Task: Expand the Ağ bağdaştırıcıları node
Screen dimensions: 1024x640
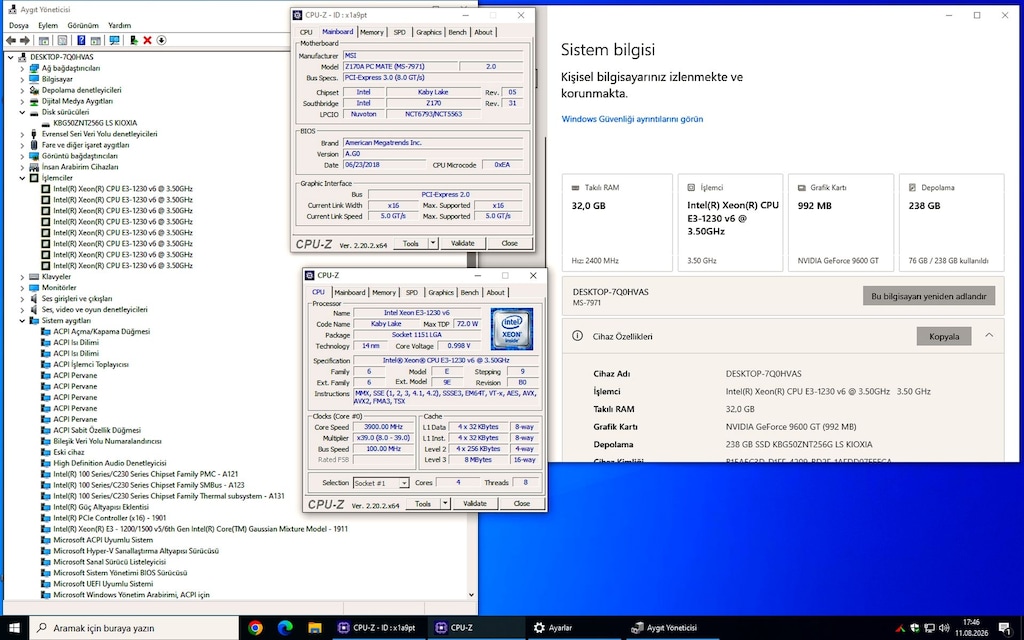Action: [x=22, y=69]
